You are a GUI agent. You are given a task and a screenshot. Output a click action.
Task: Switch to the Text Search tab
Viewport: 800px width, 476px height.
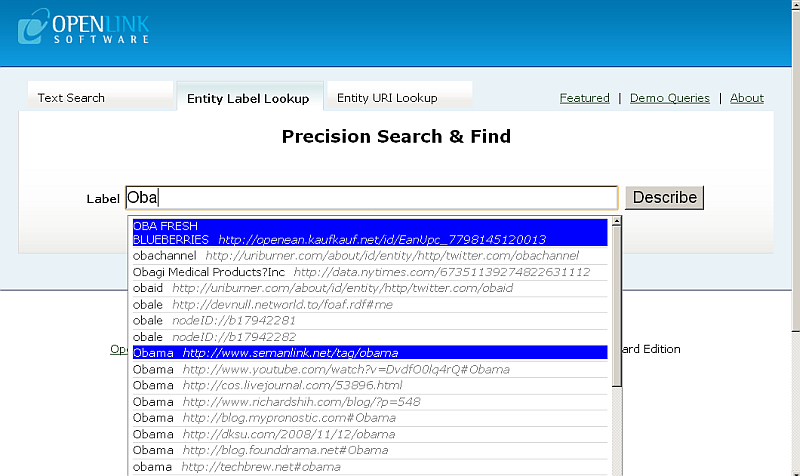click(101, 96)
